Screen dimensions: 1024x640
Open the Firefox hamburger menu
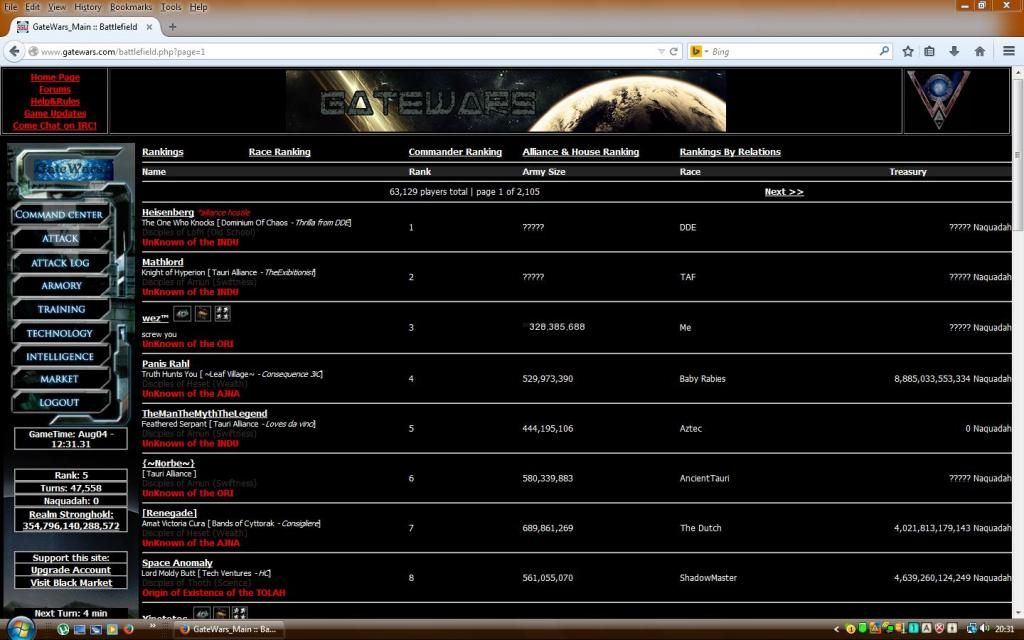(1008, 51)
